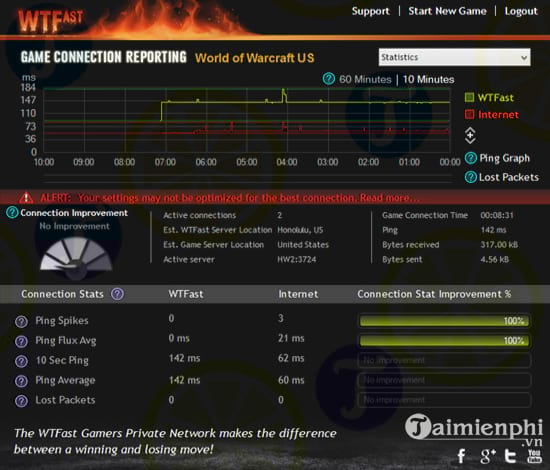Click help icon next to Ping Spikes
This screenshot has height=470, width=550.
21,321
